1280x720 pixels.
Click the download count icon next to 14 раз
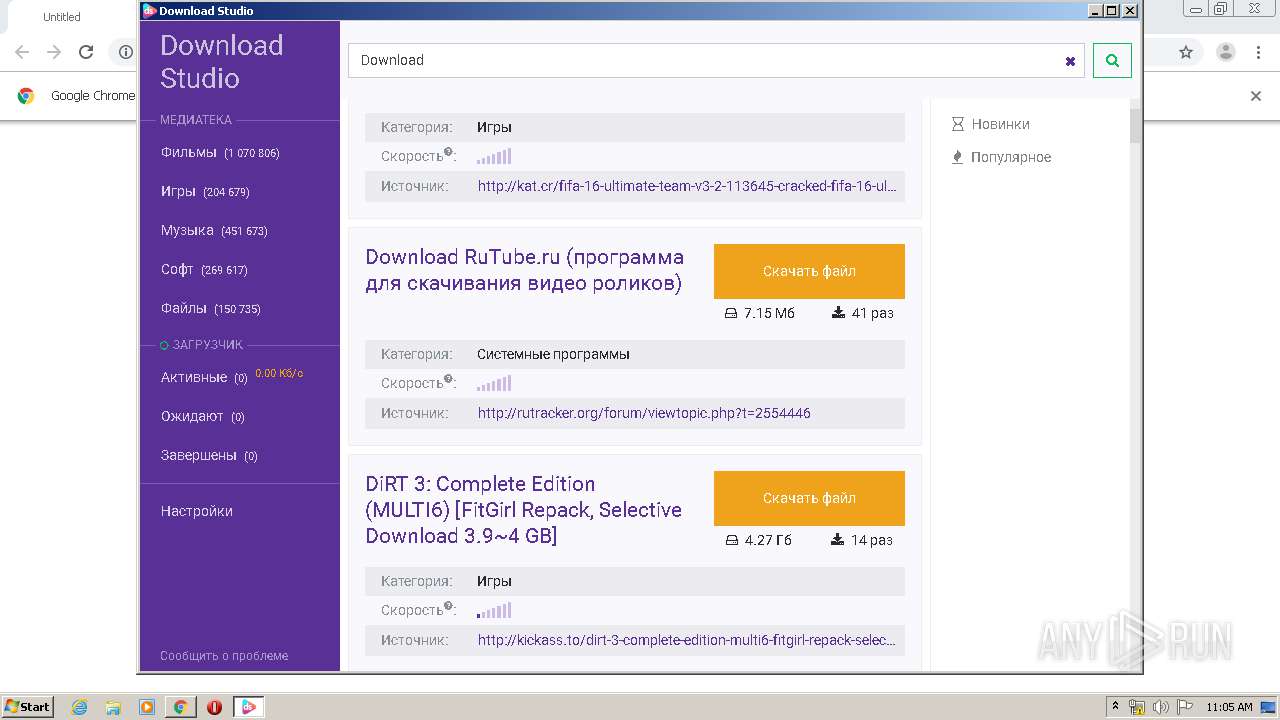click(838, 540)
